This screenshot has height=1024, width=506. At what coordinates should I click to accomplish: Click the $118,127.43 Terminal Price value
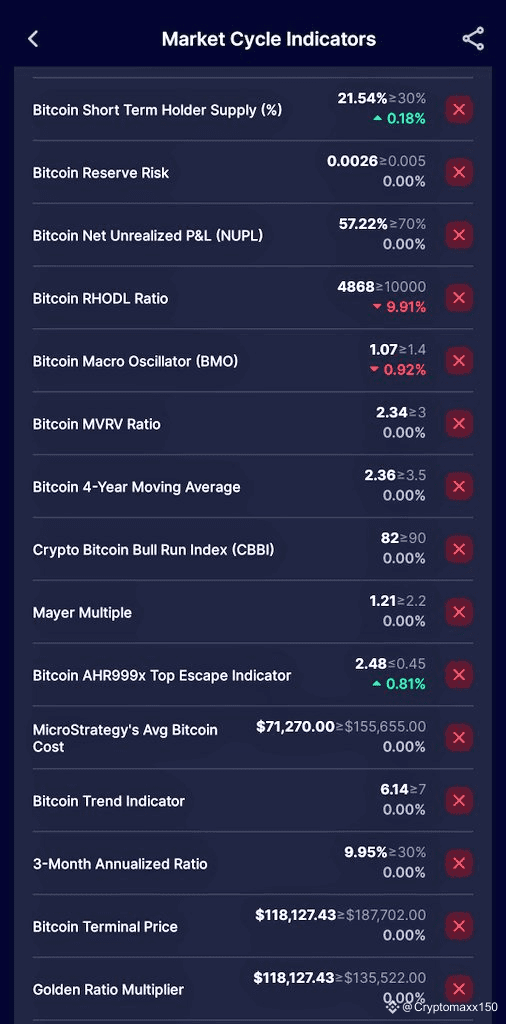pyautogui.click(x=295, y=915)
